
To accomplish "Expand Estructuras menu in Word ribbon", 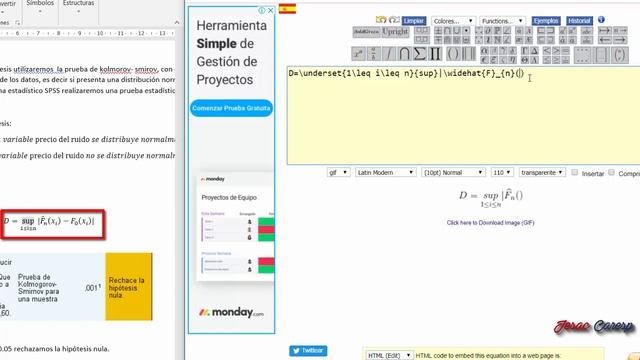I will pos(78,7).
